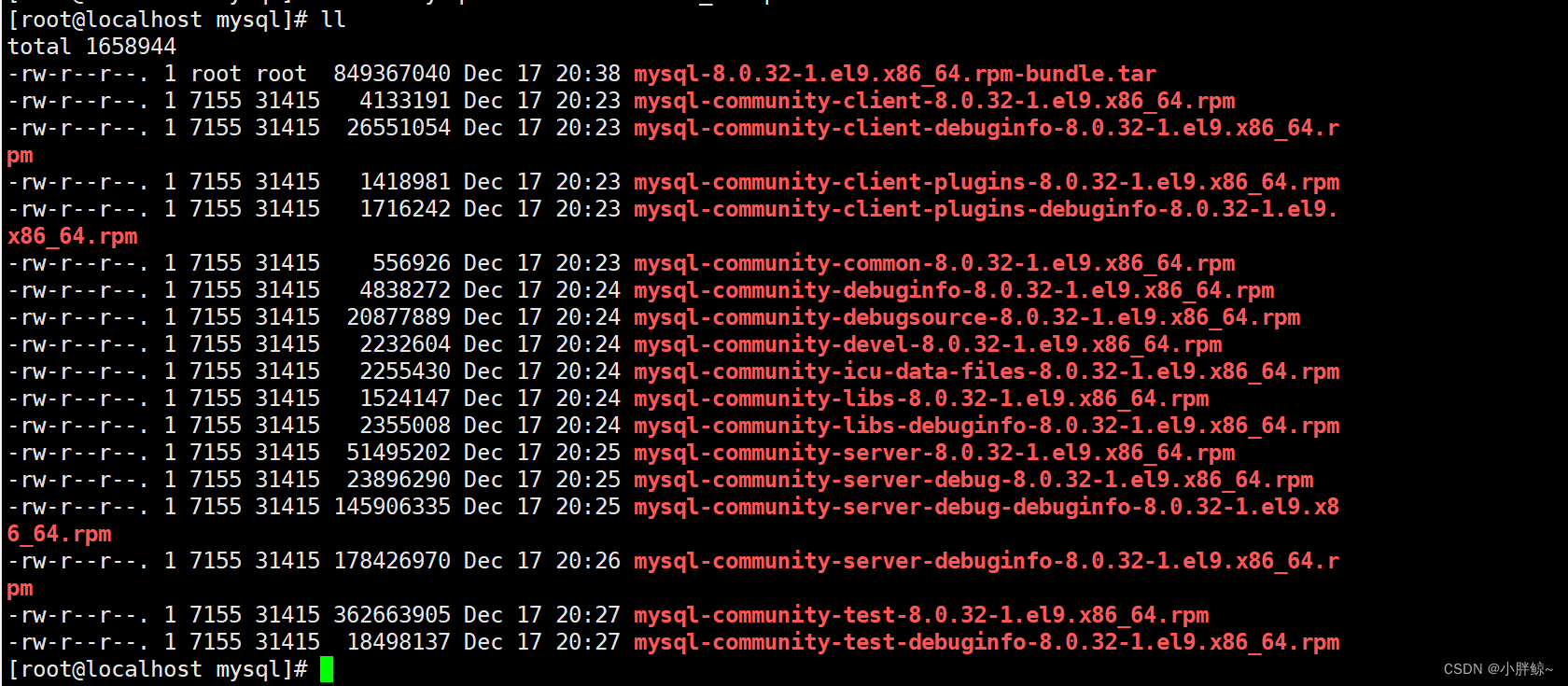Screen dimensions: 1568x686
Task: Click the mysql-community-debugsource rpm filename
Action: [x=967, y=317]
